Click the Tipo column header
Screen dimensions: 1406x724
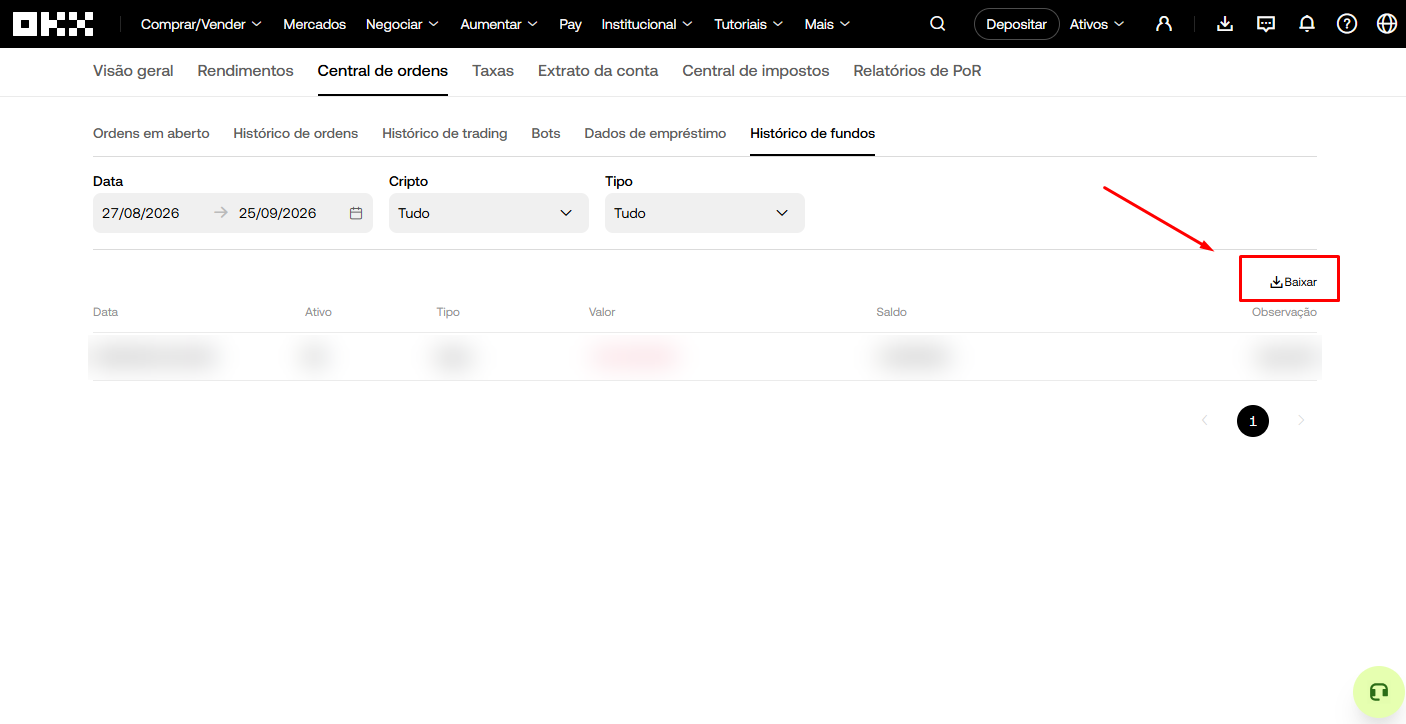point(448,312)
